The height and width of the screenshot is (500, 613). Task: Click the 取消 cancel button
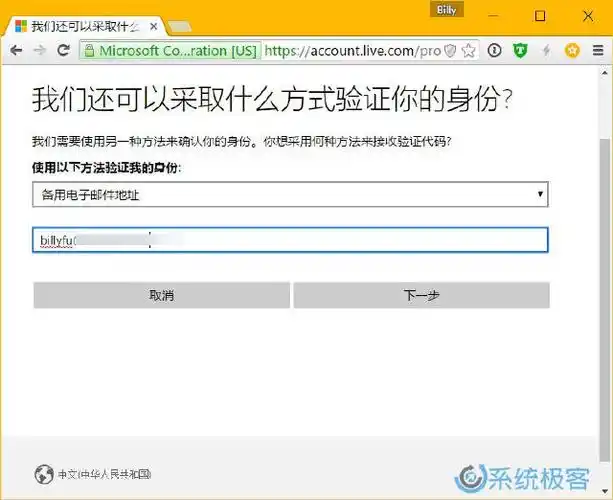(161, 295)
